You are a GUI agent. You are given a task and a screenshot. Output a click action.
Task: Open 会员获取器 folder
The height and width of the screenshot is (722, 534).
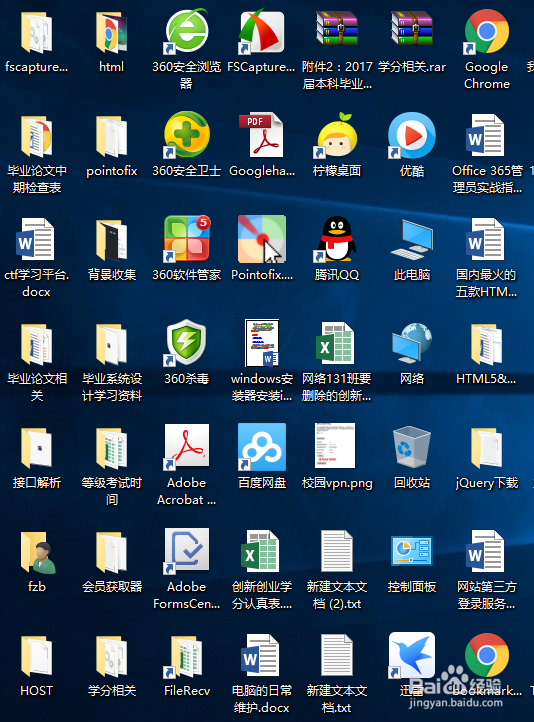pyautogui.click(x=111, y=553)
